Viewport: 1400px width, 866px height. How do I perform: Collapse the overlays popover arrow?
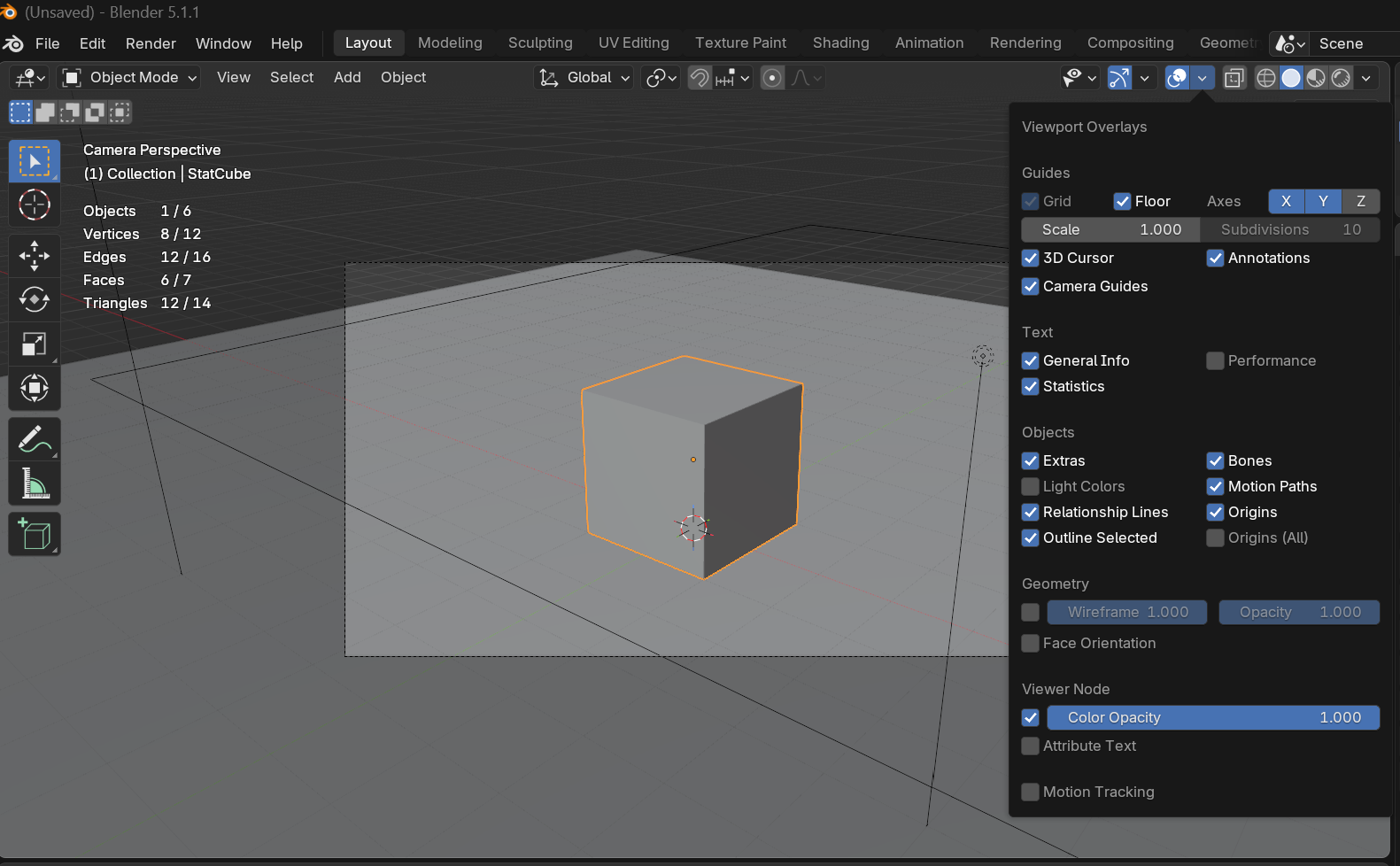point(1202,78)
